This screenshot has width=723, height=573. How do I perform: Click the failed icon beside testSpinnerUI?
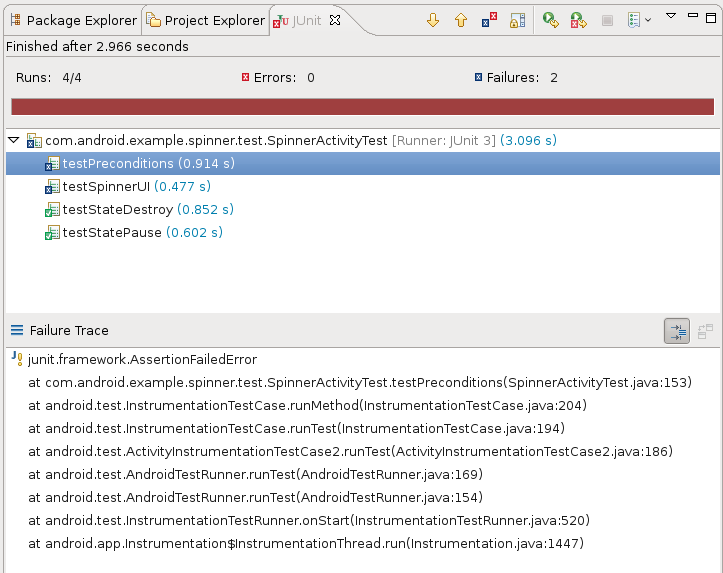[52, 187]
